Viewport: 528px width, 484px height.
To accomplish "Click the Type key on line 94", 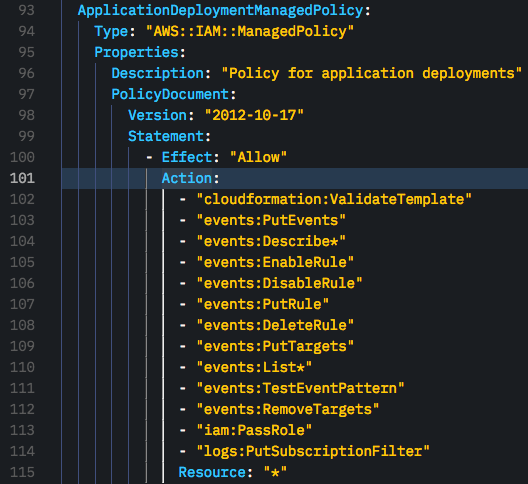I will 111,31.
